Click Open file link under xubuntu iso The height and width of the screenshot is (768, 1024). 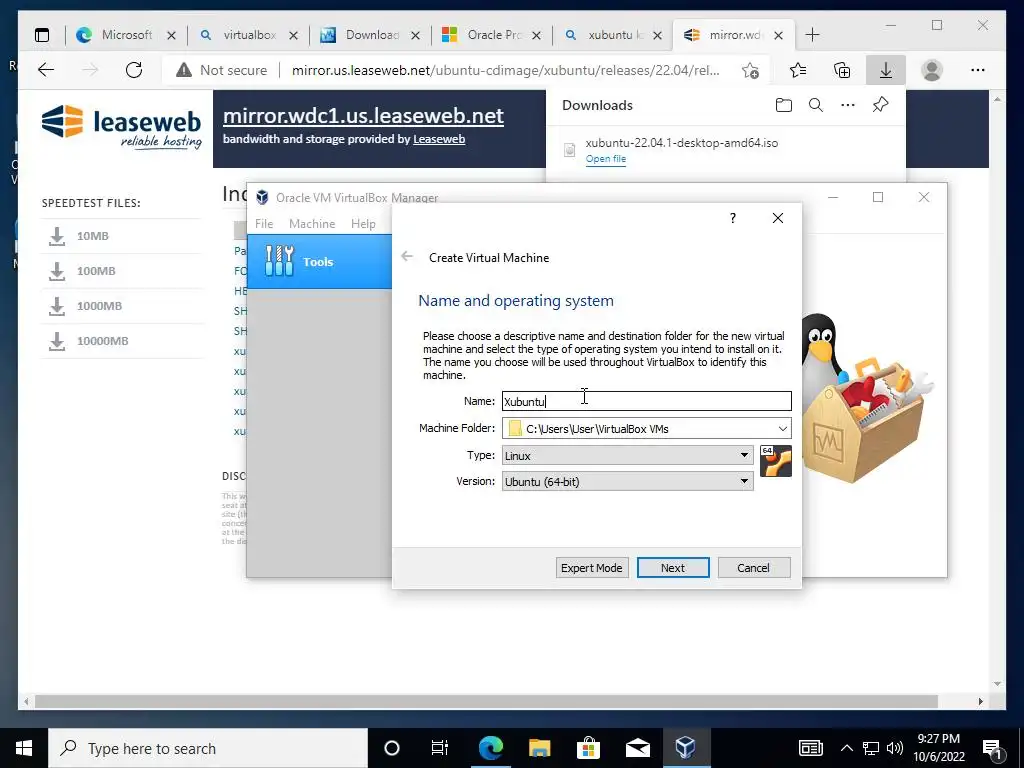pyautogui.click(x=605, y=159)
